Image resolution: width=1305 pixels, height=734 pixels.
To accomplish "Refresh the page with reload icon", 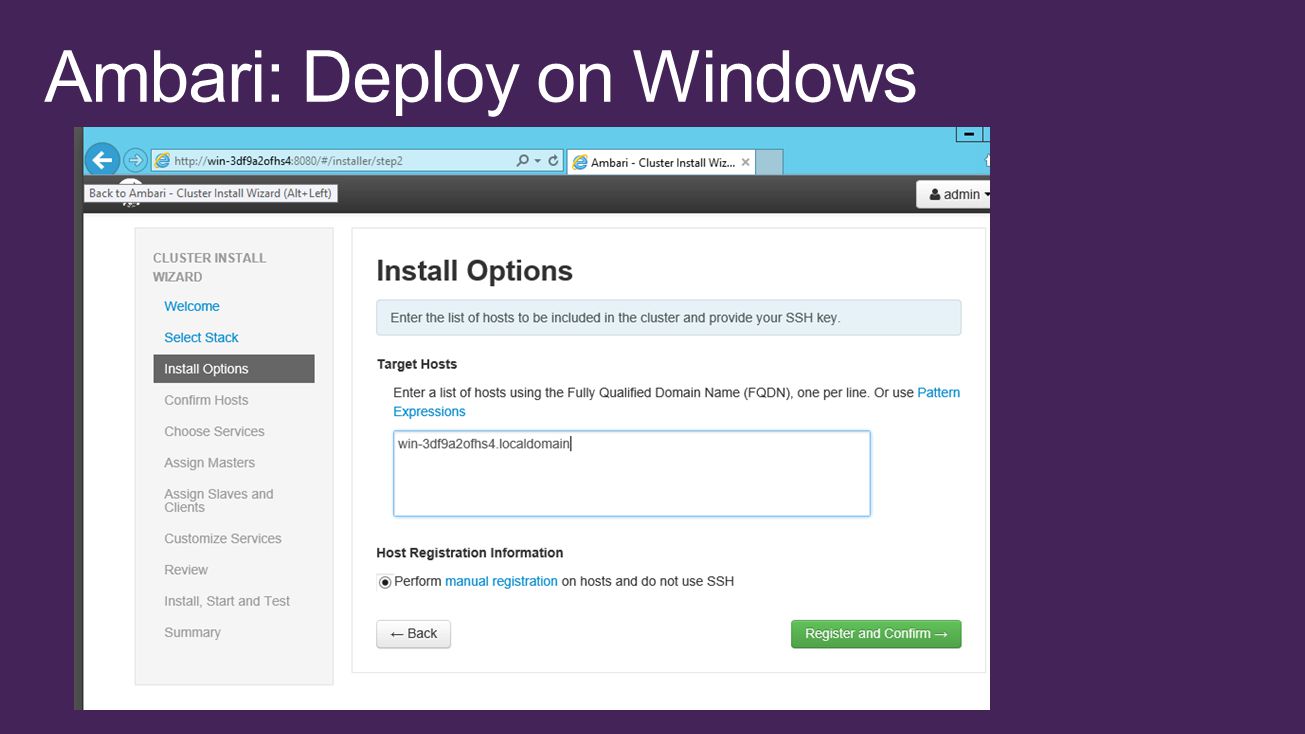I will pyautogui.click(x=553, y=161).
